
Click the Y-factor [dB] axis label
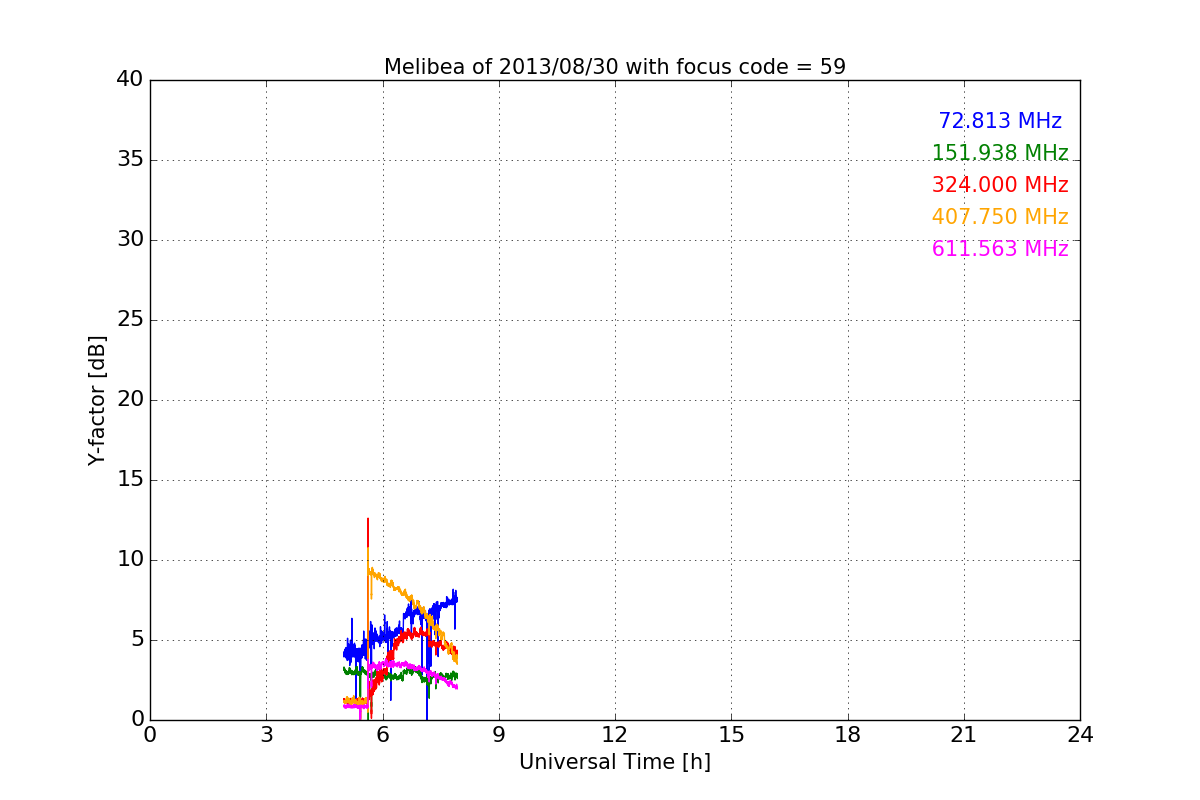[x=97, y=400]
